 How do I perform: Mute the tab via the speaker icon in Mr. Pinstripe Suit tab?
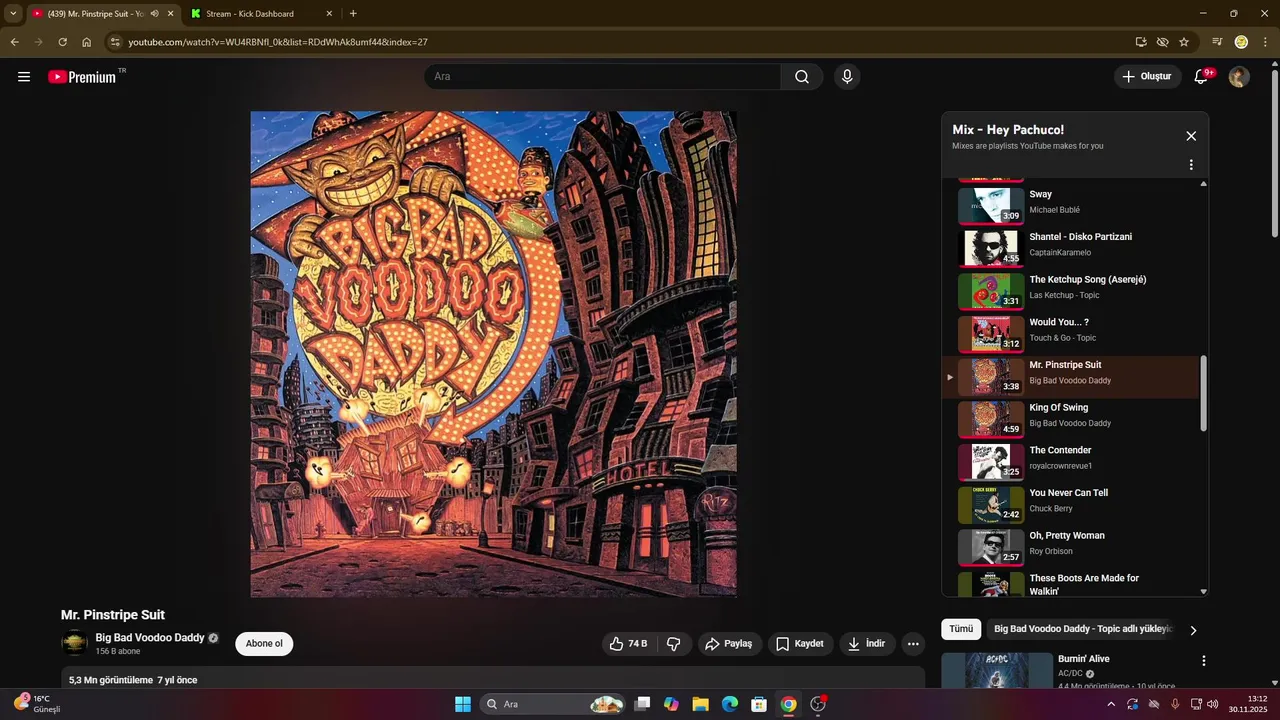point(154,14)
